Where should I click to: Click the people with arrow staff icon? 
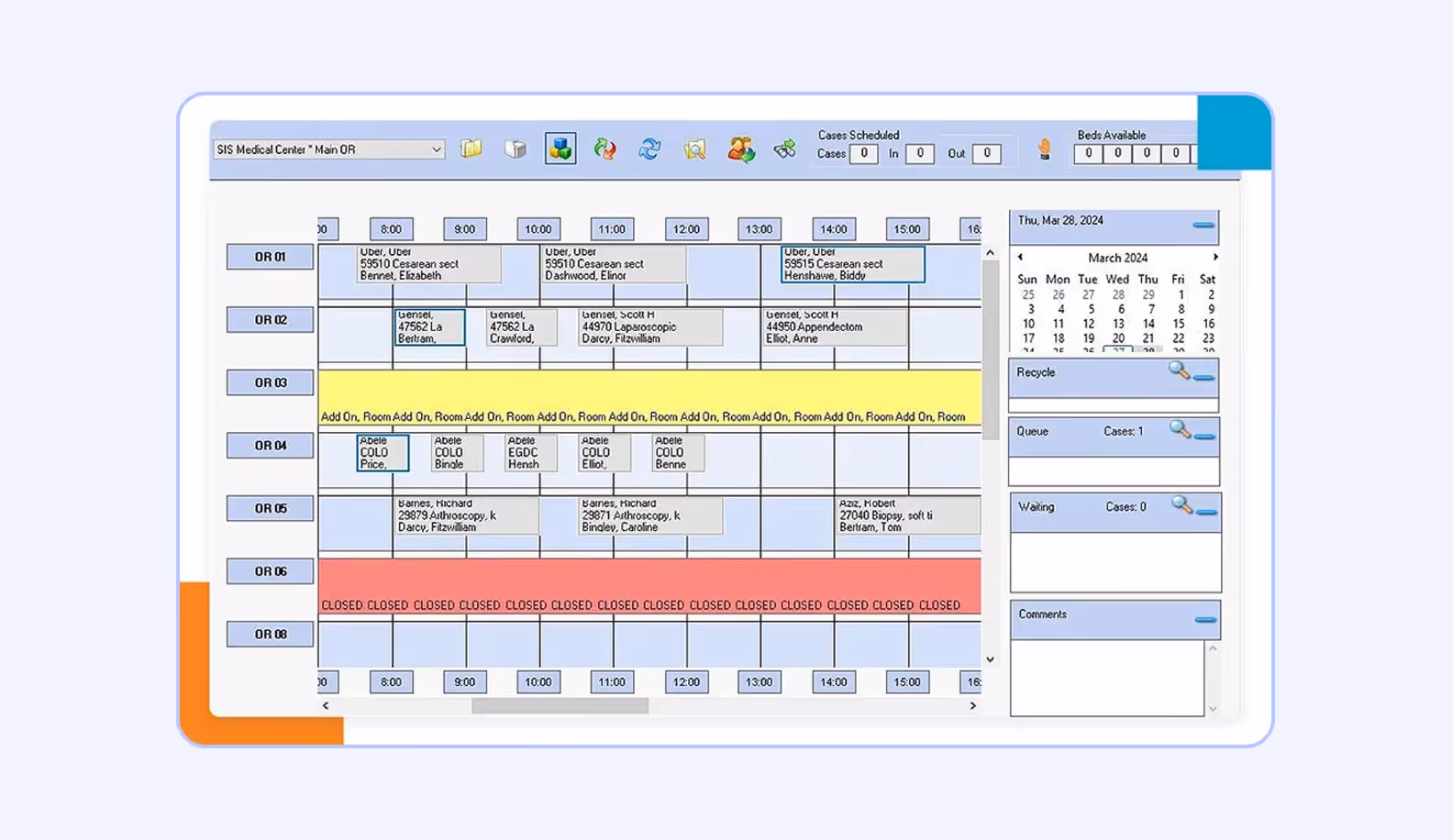click(741, 149)
